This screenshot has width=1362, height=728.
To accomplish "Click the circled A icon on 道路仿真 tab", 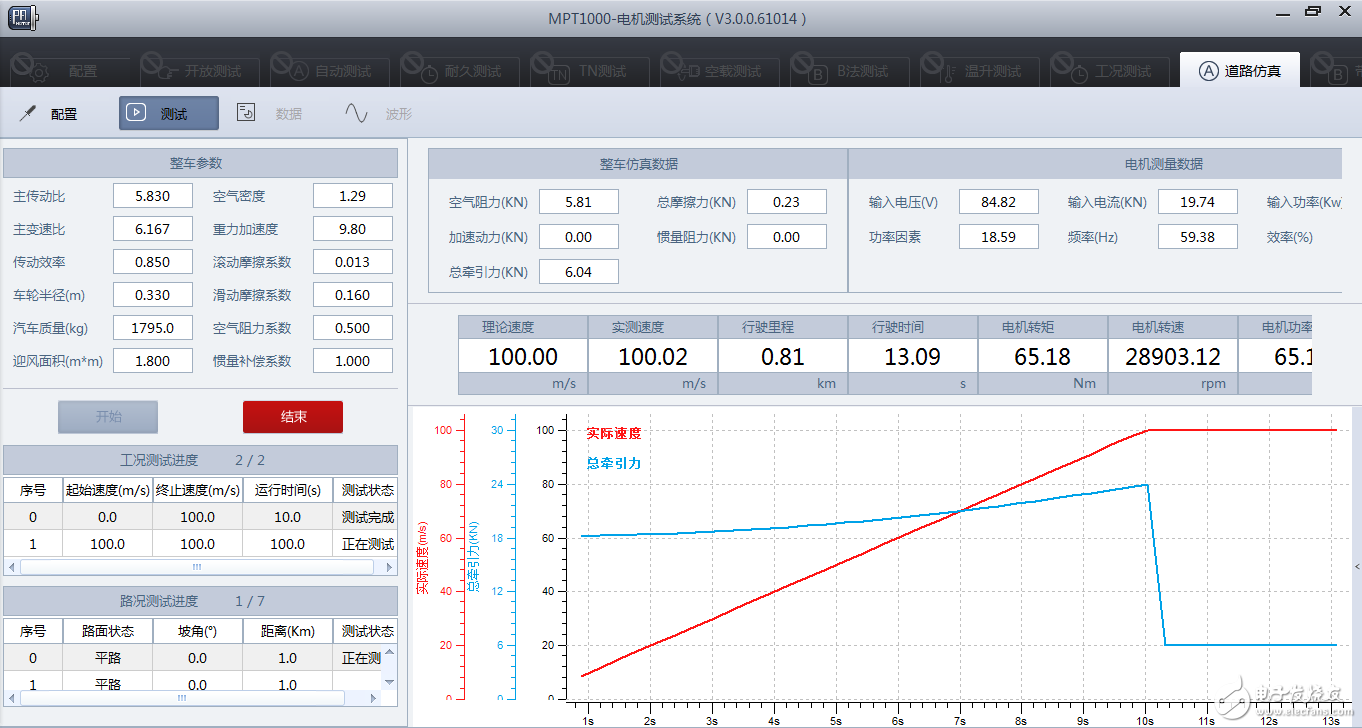I will pyautogui.click(x=1209, y=71).
